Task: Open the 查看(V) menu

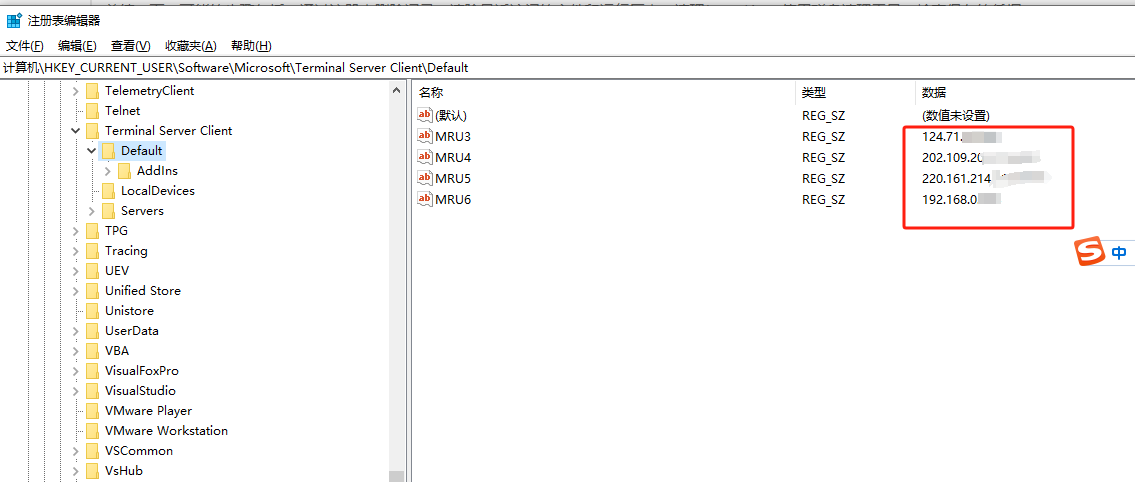Action: (130, 46)
